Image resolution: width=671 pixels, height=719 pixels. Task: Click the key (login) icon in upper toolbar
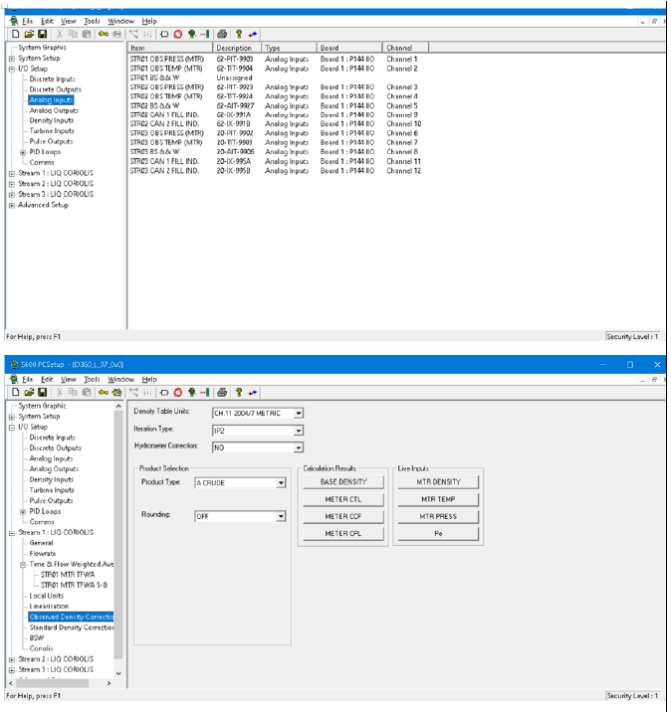[x=104, y=34]
